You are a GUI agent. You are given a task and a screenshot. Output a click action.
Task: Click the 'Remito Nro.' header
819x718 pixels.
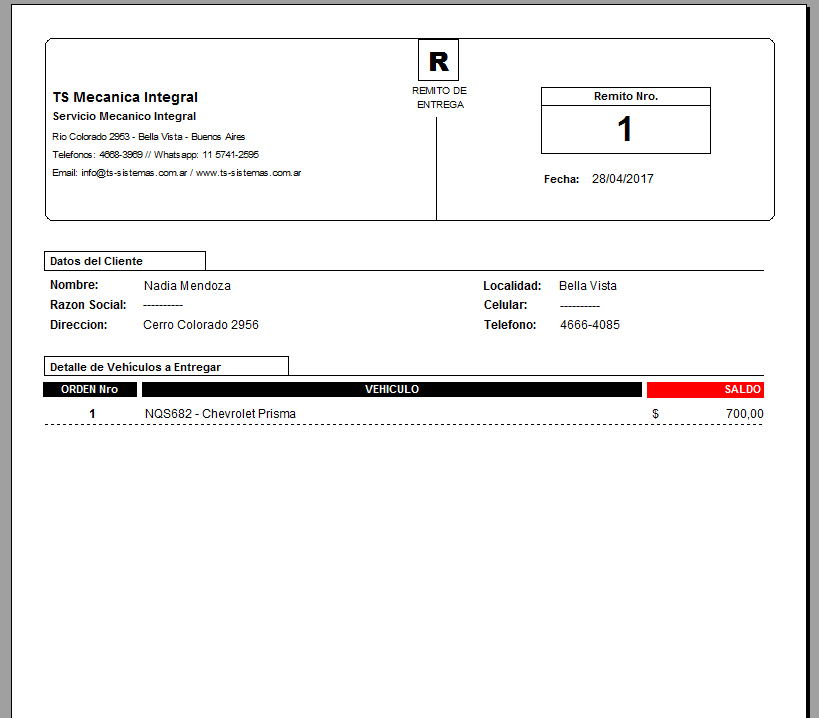pos(626,97)
